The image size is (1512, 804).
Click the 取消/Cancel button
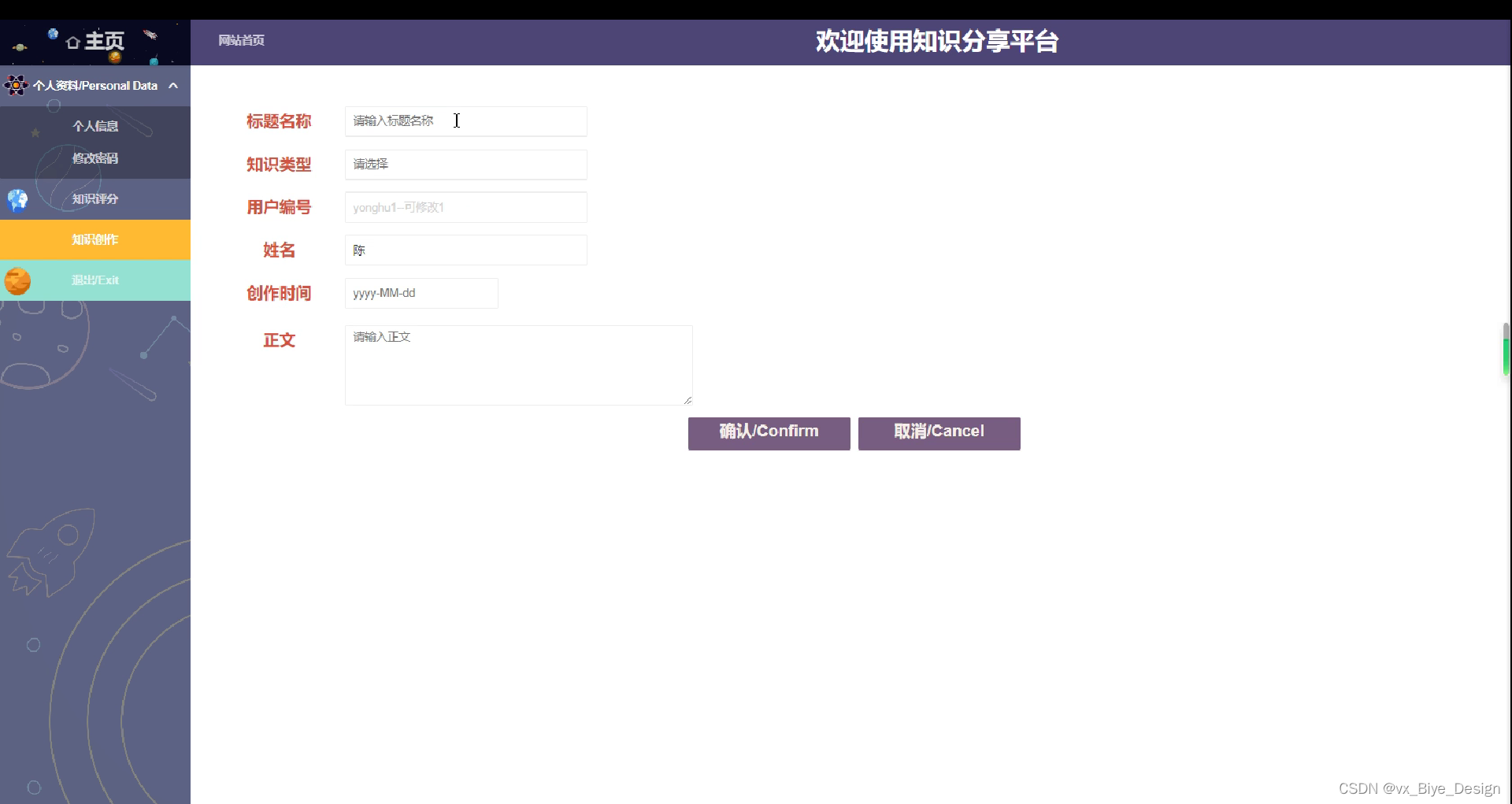(x=939, y=433)
